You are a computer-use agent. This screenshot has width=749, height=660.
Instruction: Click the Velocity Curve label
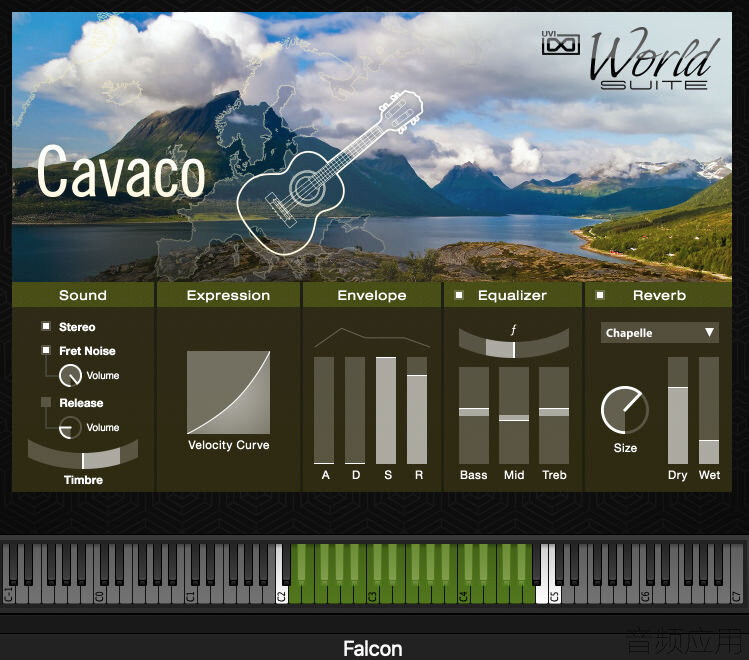228,445
